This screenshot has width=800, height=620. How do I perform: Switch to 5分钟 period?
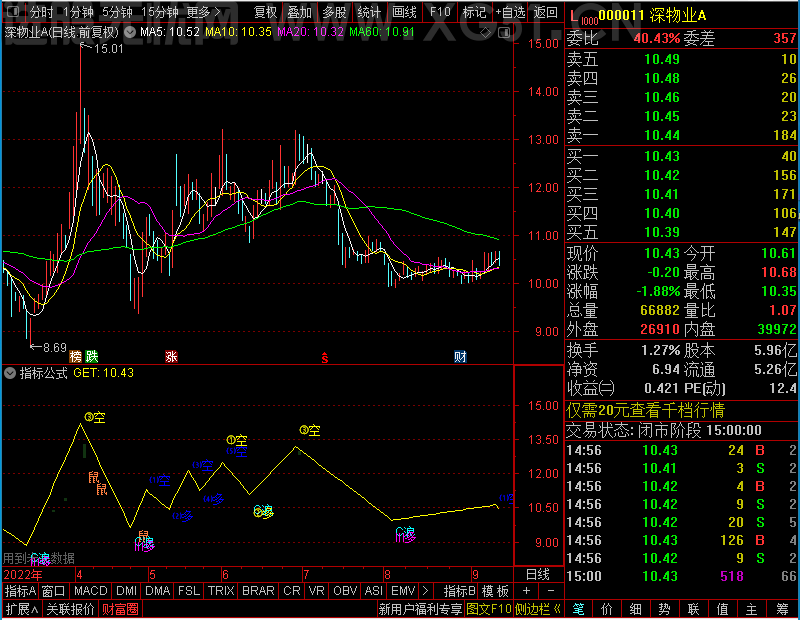pyautogui.click(x=117, y=12)
